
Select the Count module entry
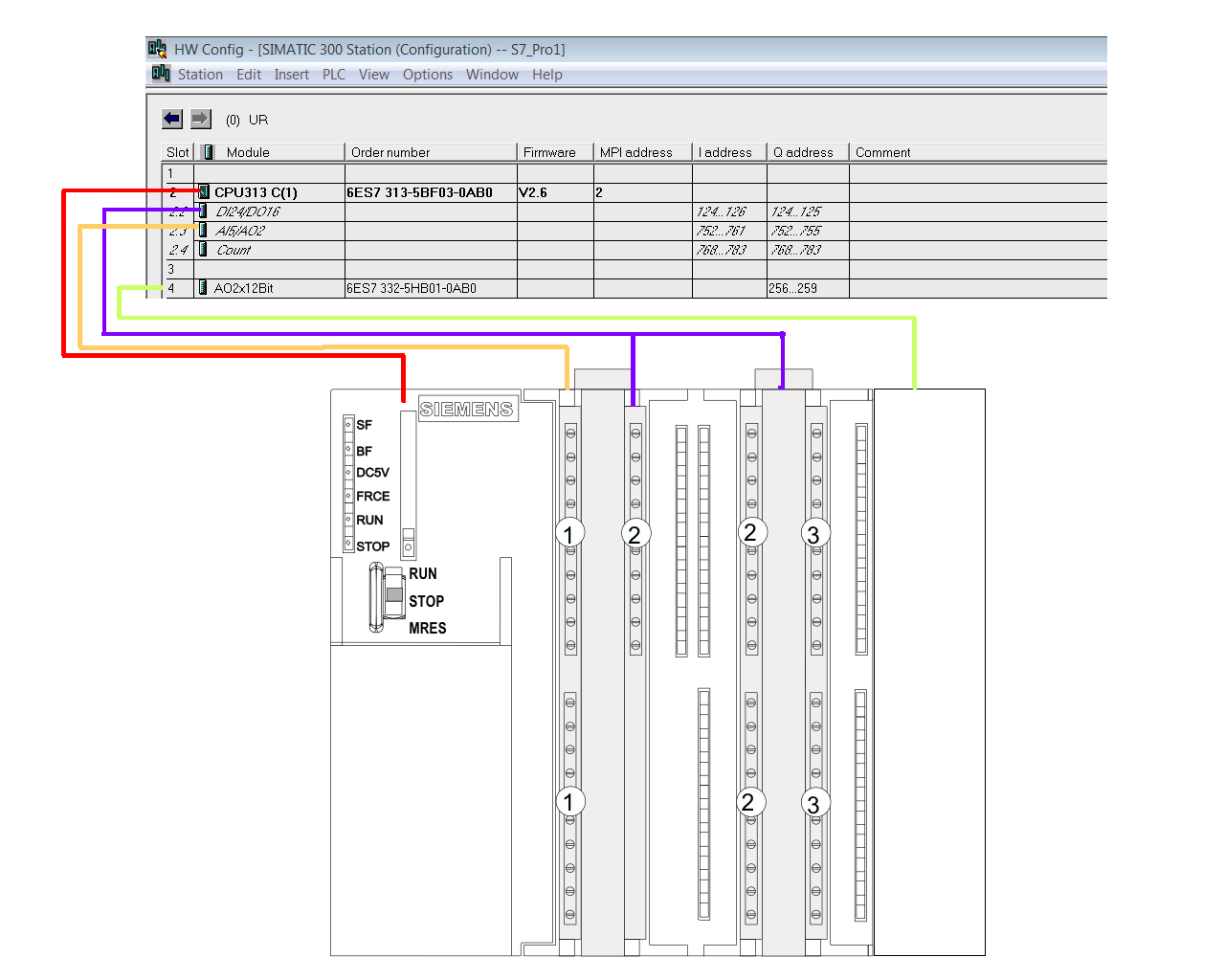(234, 250)
